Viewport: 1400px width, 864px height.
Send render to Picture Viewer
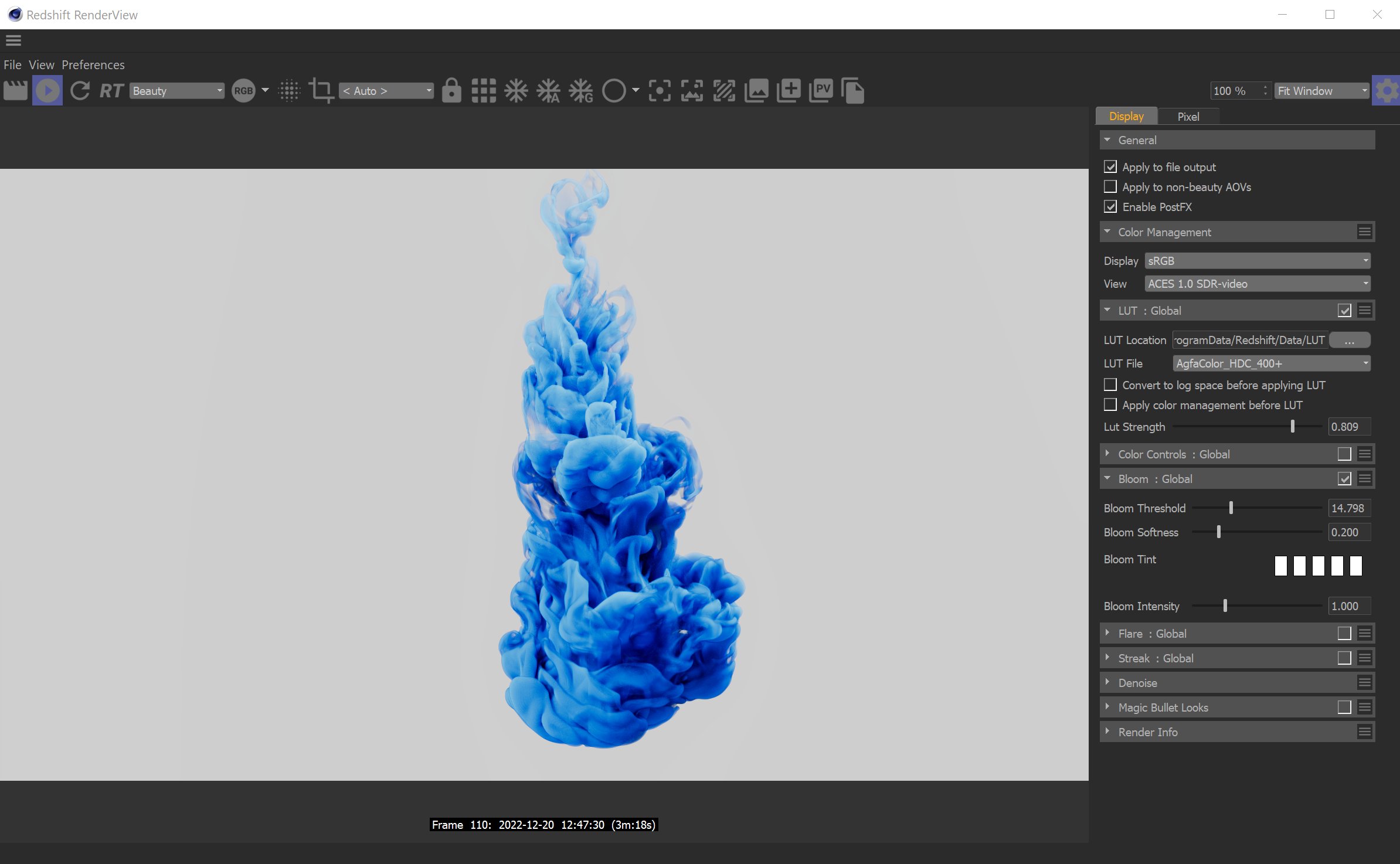[x=822, y=90]
